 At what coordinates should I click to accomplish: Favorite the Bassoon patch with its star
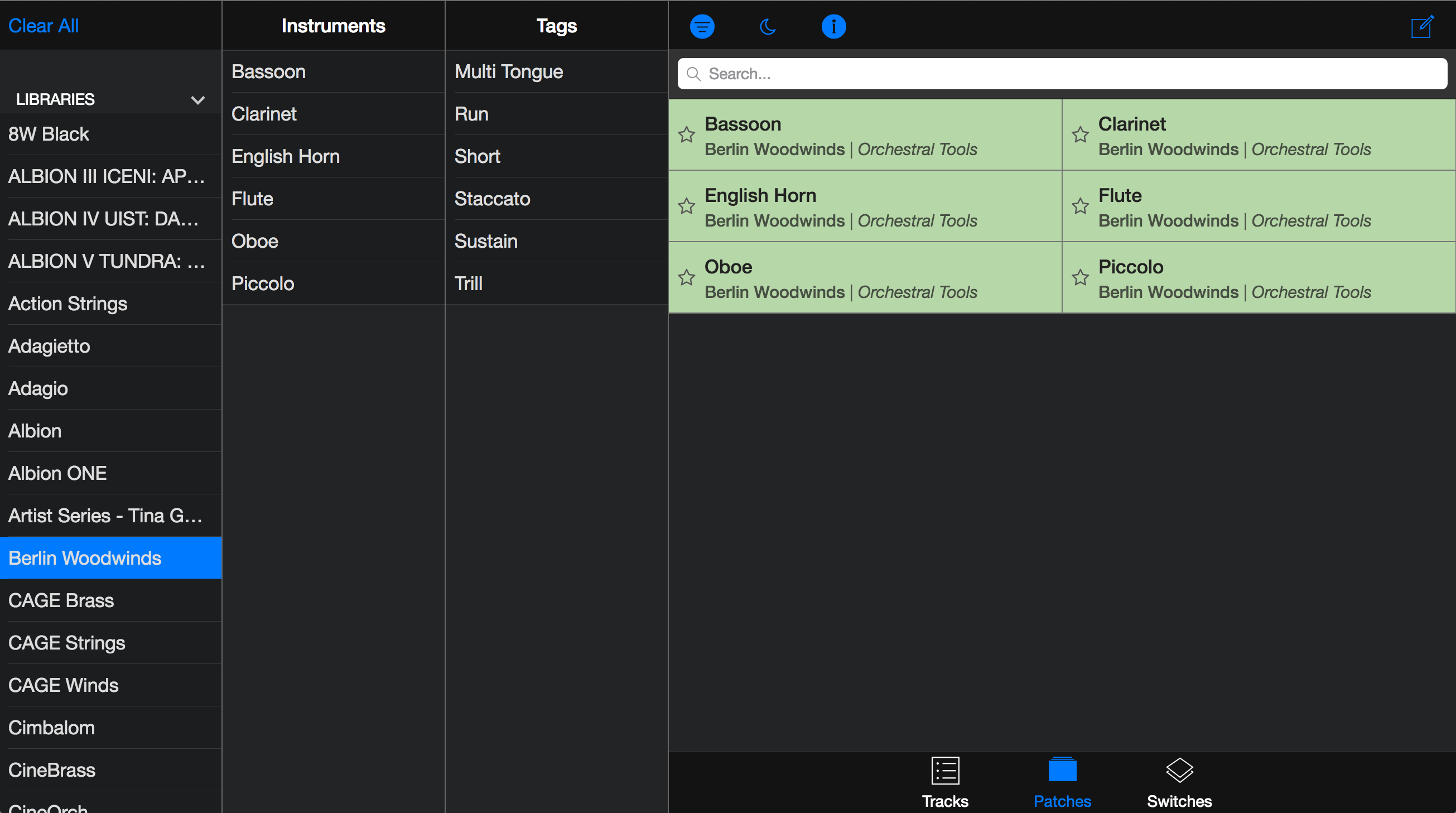pyautogui.click(x=686, y=134)
